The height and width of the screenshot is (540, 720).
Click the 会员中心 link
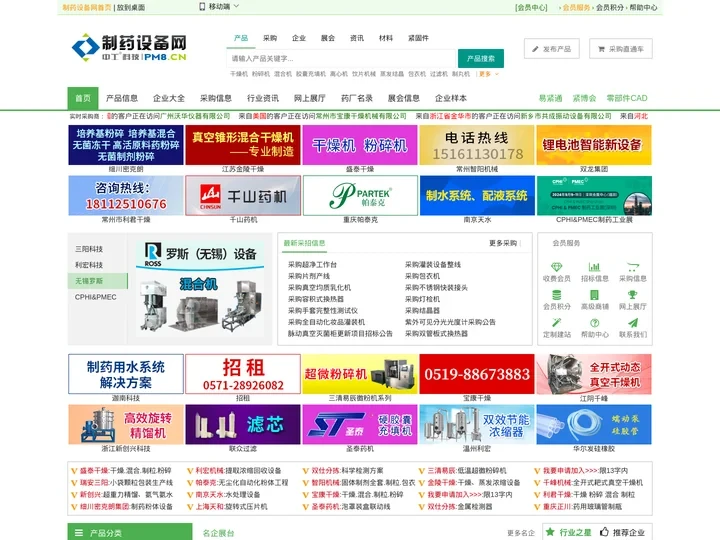coord(531,7)
